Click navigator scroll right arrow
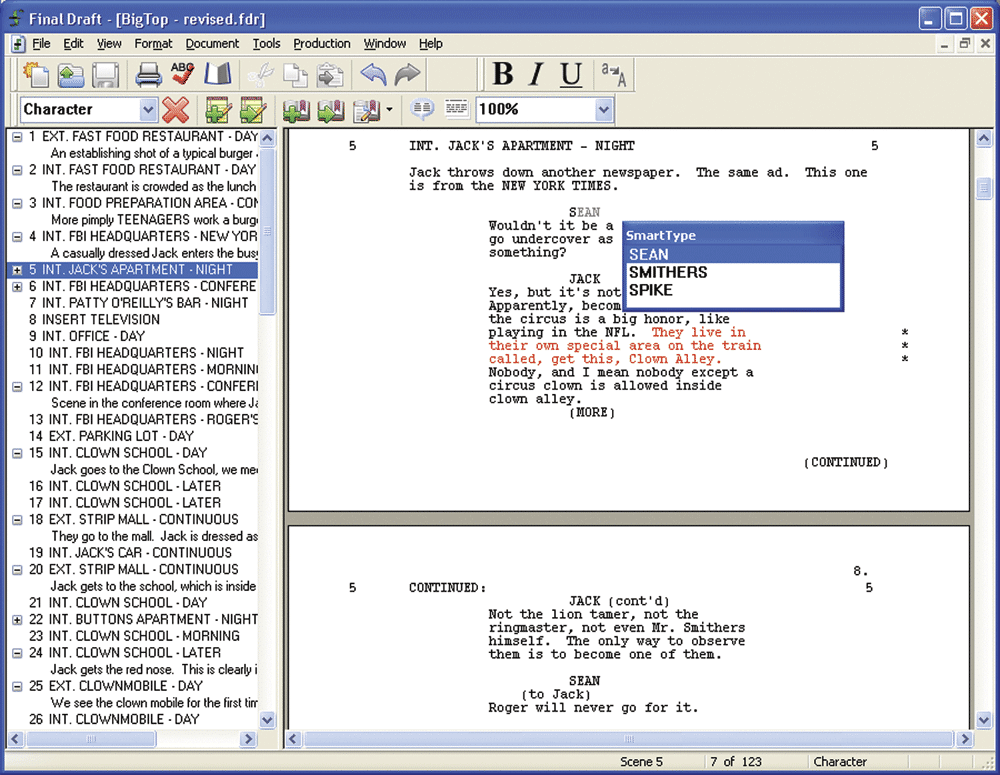The height and width of the screenshot is (775, 1000). pos(249,739)
